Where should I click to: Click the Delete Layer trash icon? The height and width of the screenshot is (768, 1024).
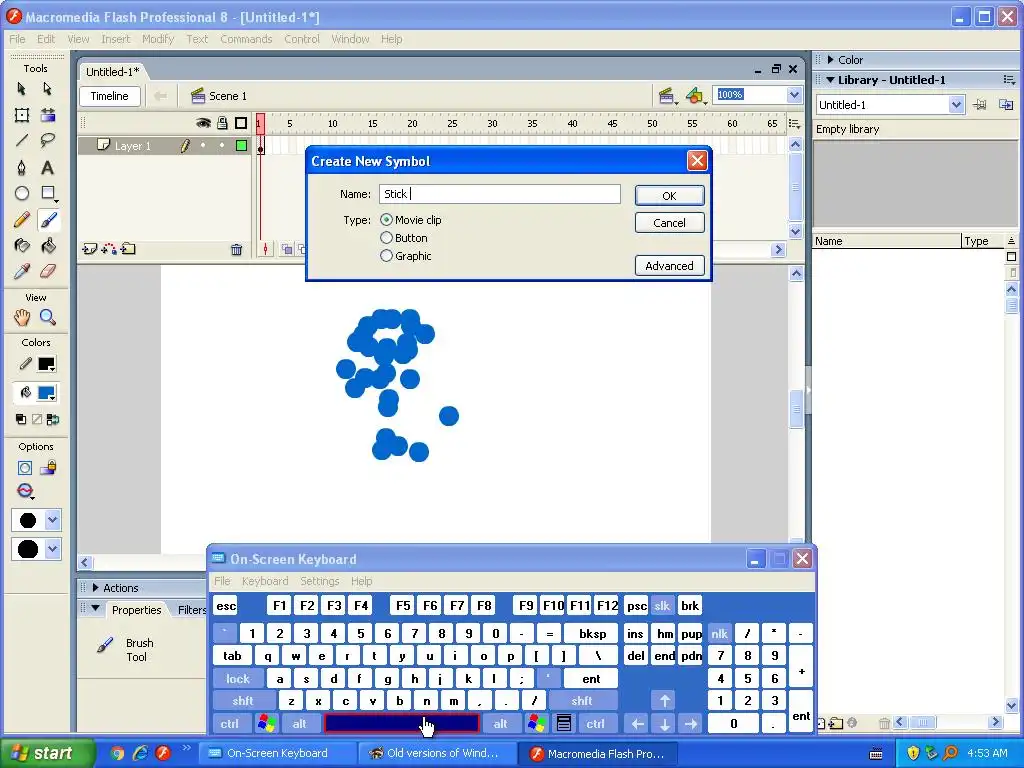[236, 249]
